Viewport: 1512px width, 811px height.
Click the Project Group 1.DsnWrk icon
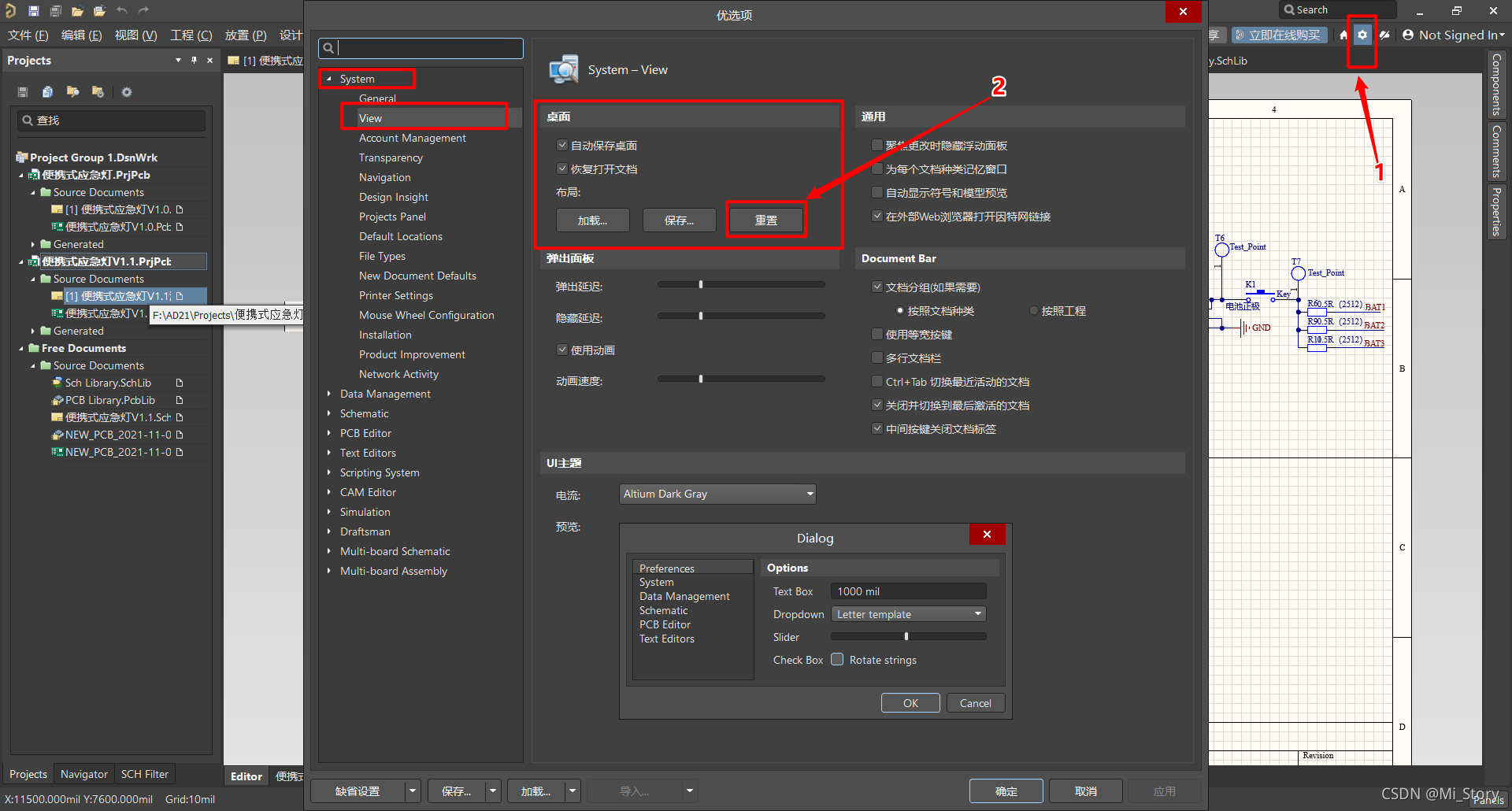click(22, 157)
